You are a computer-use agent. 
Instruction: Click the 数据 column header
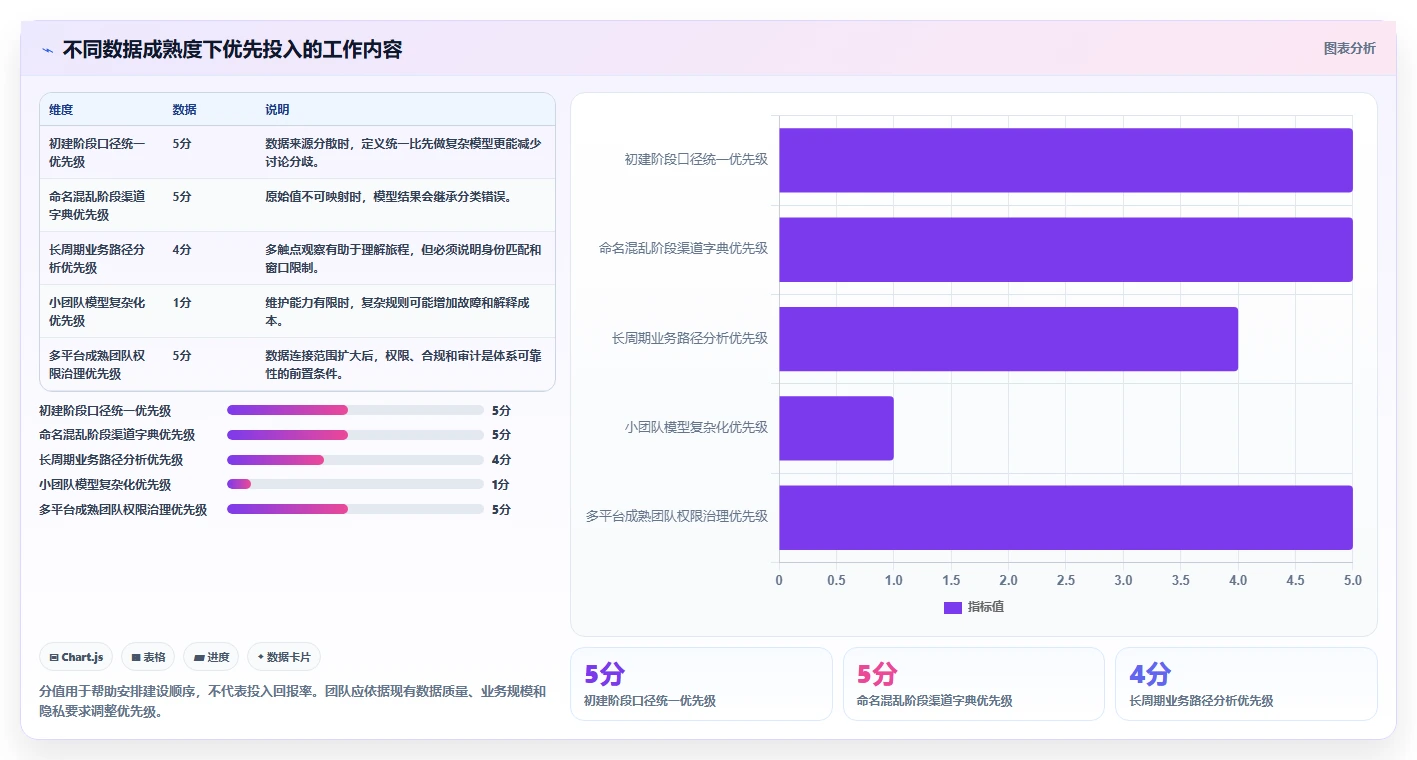point(185,109)
